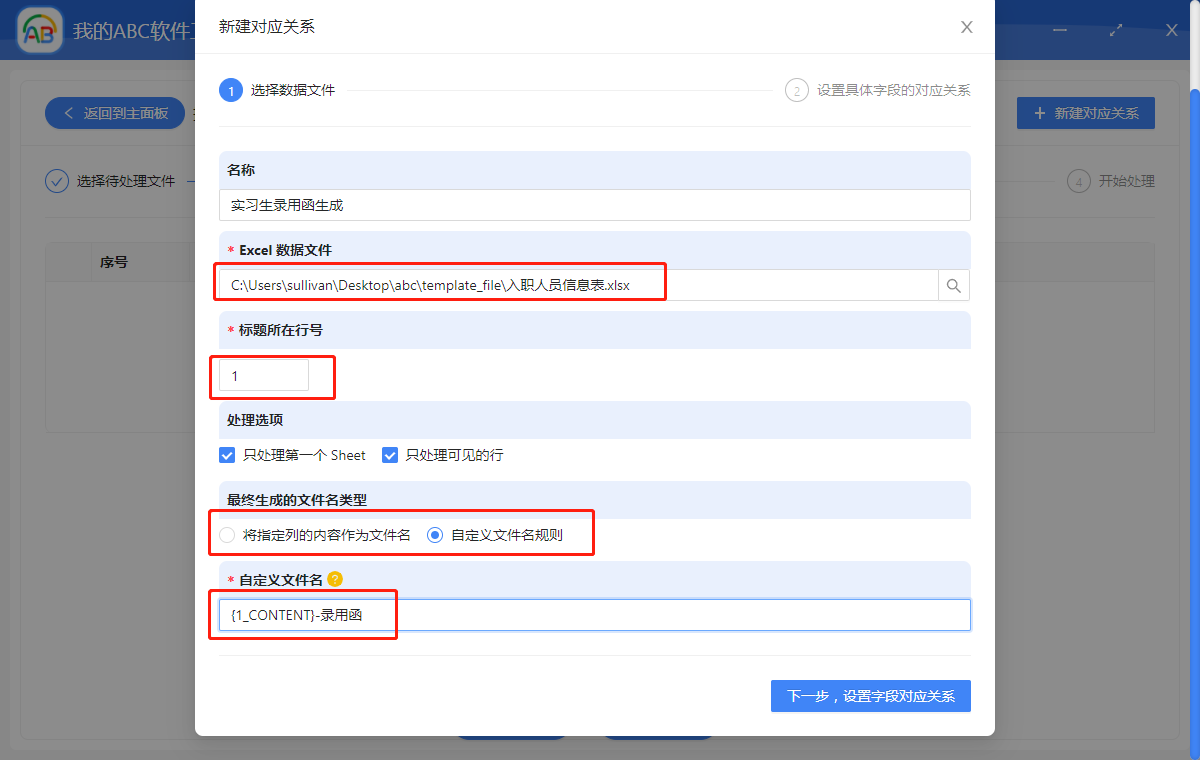Click the 返回到主面板 back button
1200x760 pixels.
tap(113, 113)
